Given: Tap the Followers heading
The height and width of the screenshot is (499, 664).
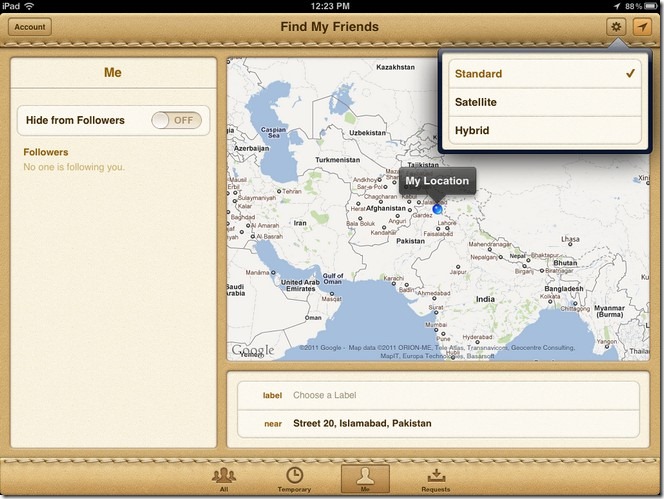Looking at the screenshot, I should point(46,152).
